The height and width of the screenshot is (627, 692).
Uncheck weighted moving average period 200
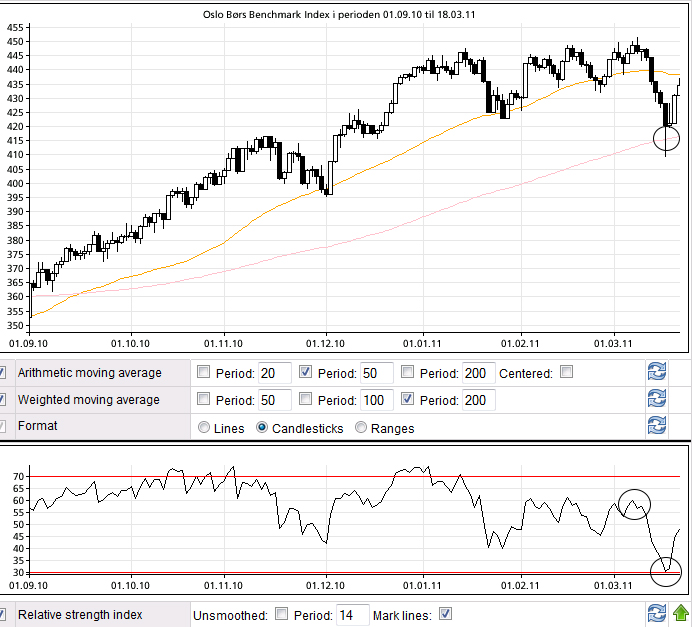[x=408, y=400]
